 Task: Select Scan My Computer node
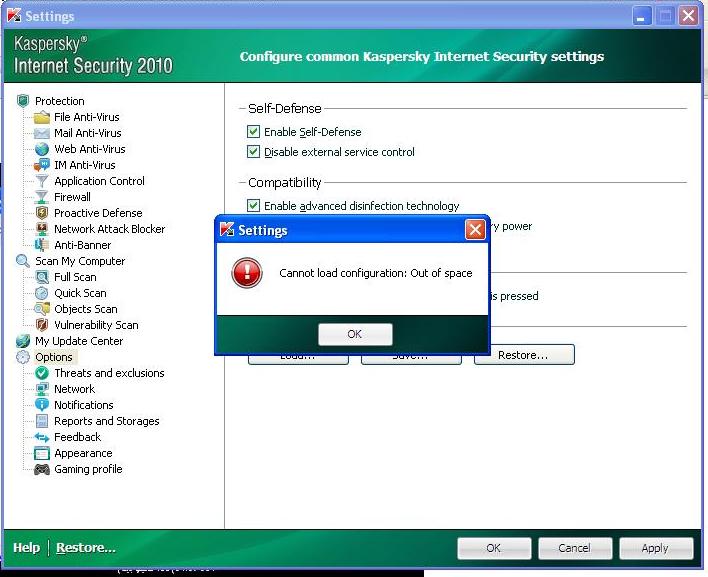click(x=80, y=261)
